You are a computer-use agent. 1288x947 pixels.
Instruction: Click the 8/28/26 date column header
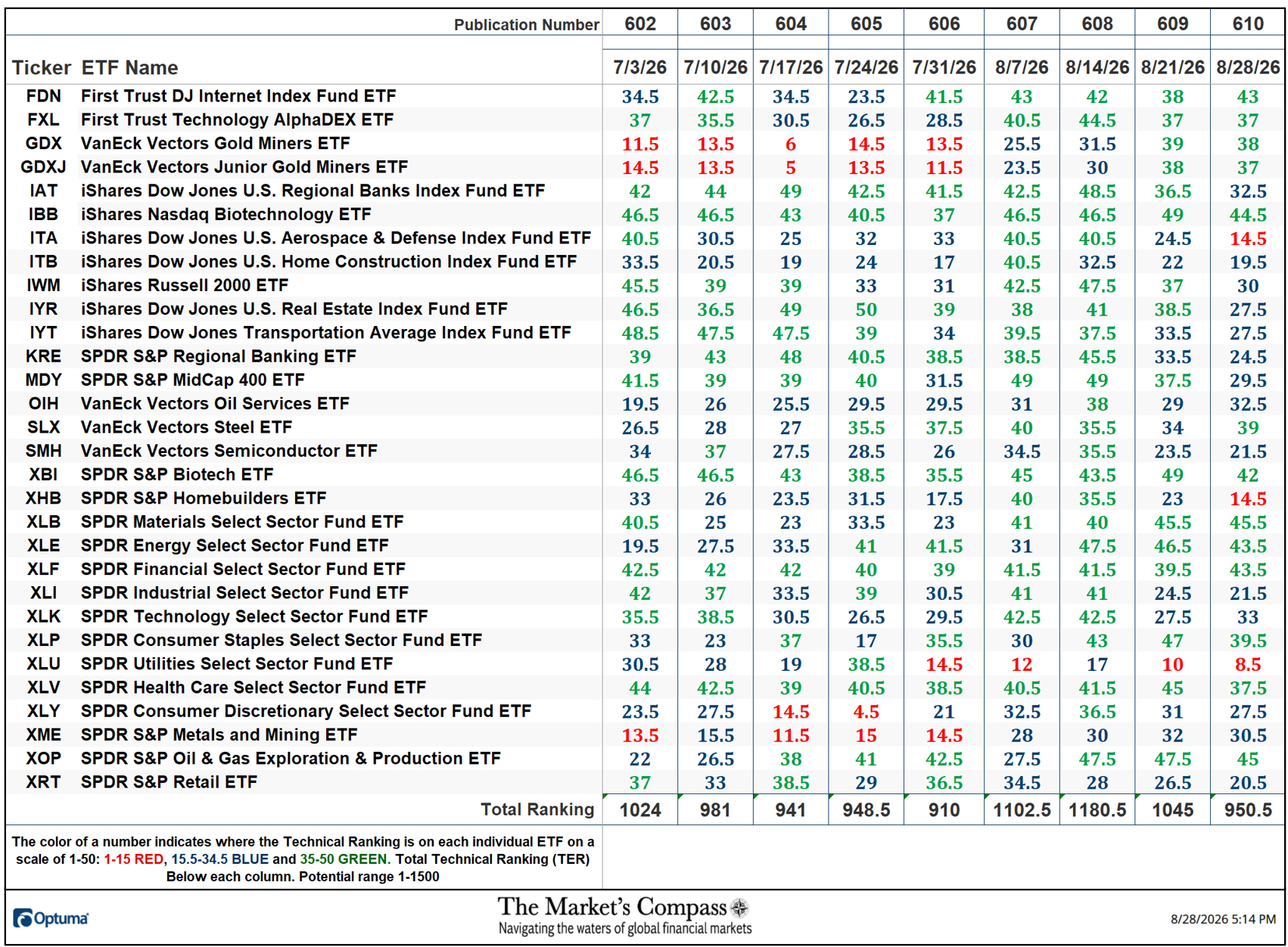1247,67
